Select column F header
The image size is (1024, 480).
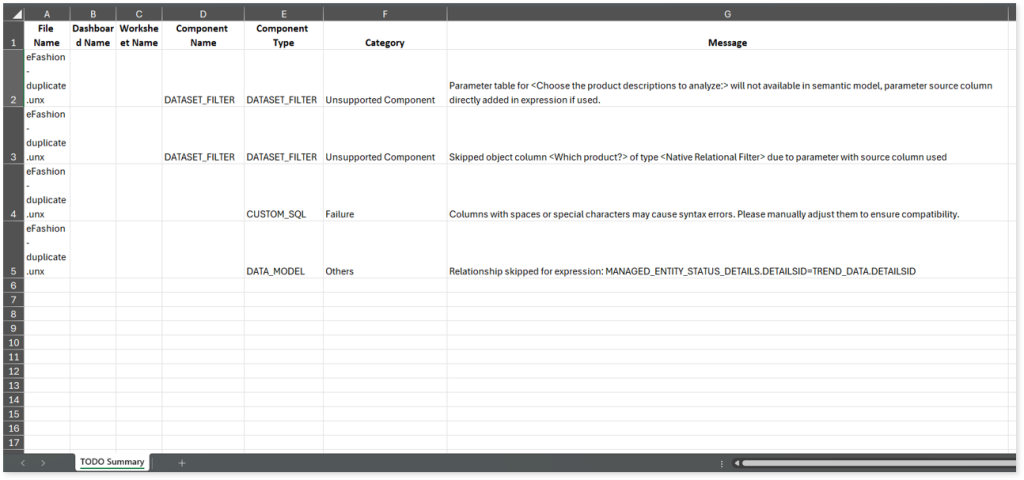pyautogui.click(x=384, y=14)
